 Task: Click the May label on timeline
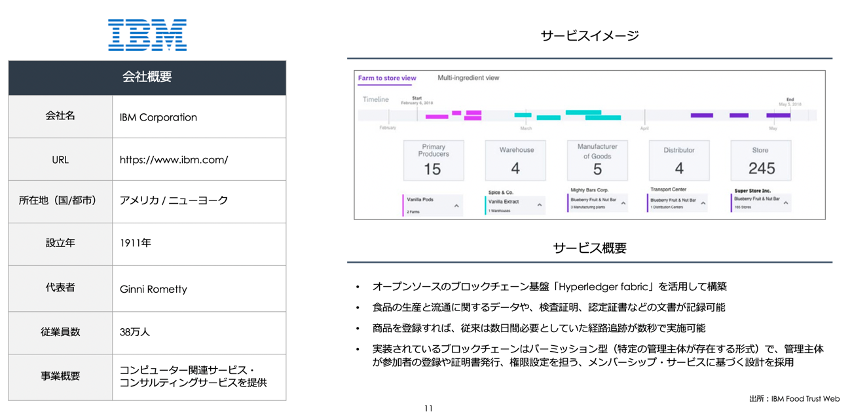(x=772, y=129)
